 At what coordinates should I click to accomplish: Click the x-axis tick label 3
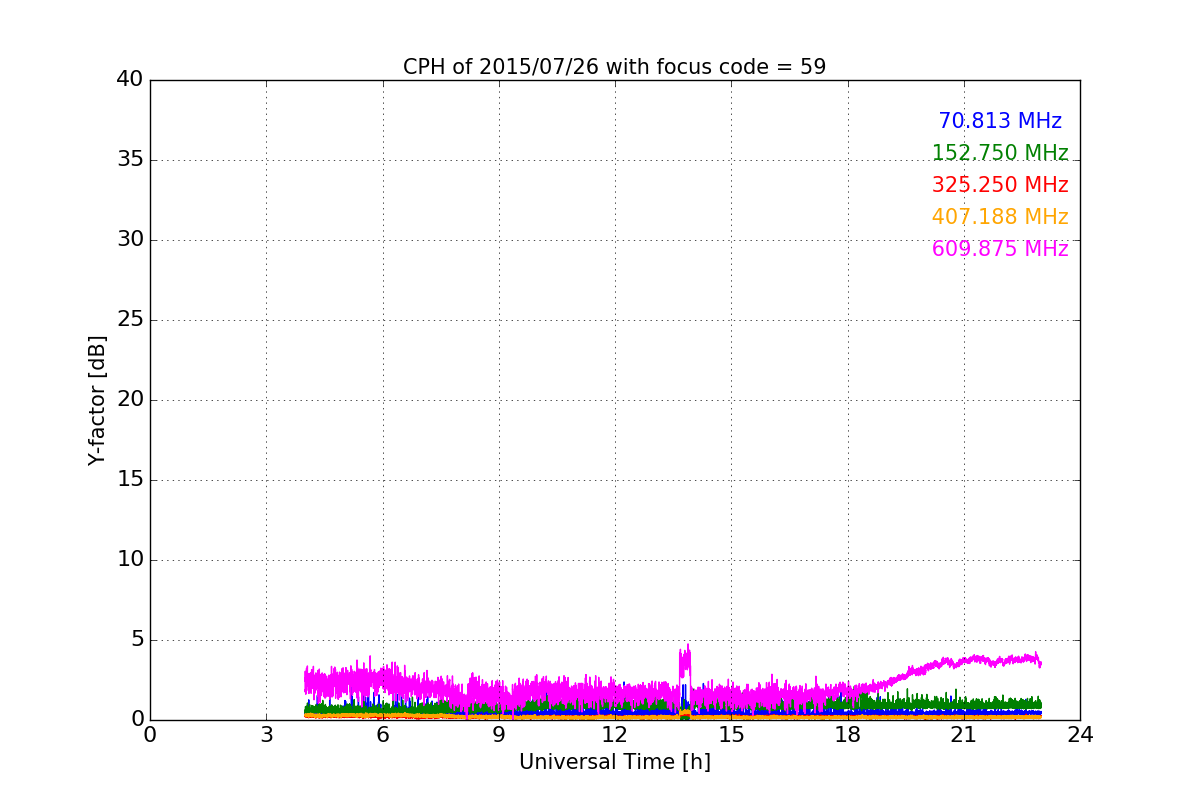(x=266, y=735)
